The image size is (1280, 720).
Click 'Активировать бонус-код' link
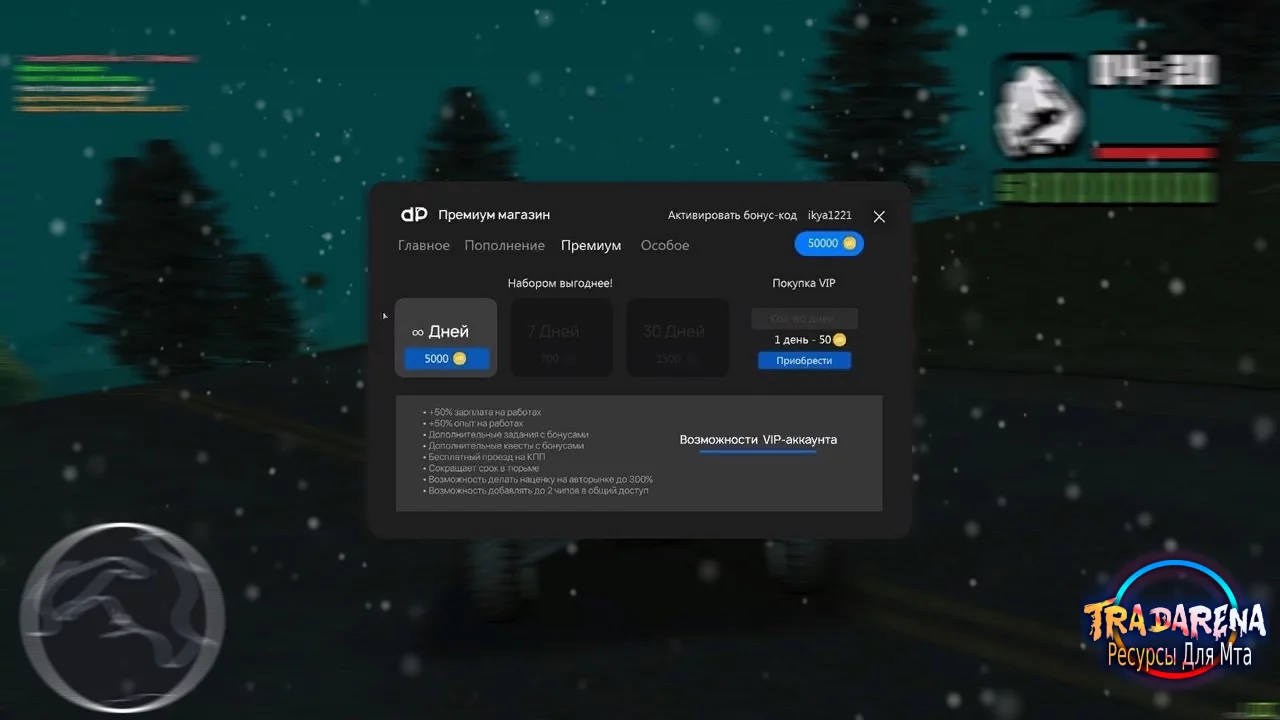click(732, 215)
